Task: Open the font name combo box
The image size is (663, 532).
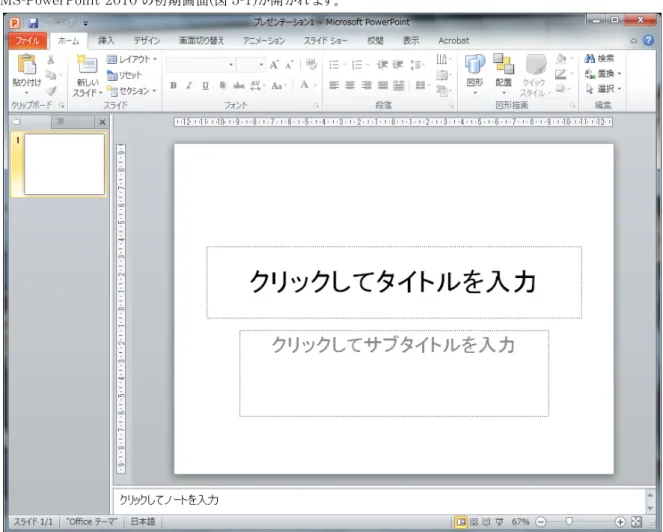Action: click(200, 65)
